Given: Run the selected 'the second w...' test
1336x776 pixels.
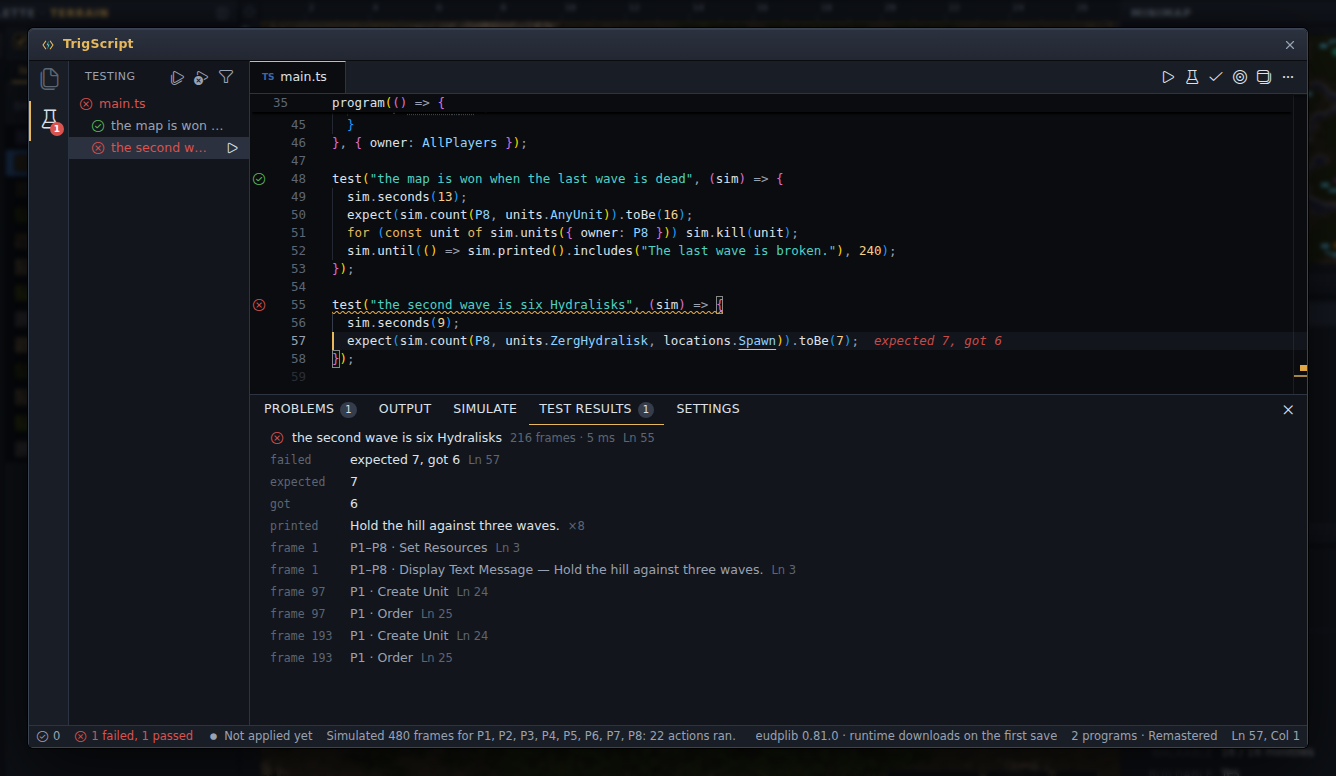Looking at the screenshot, I should coord(232,148).
